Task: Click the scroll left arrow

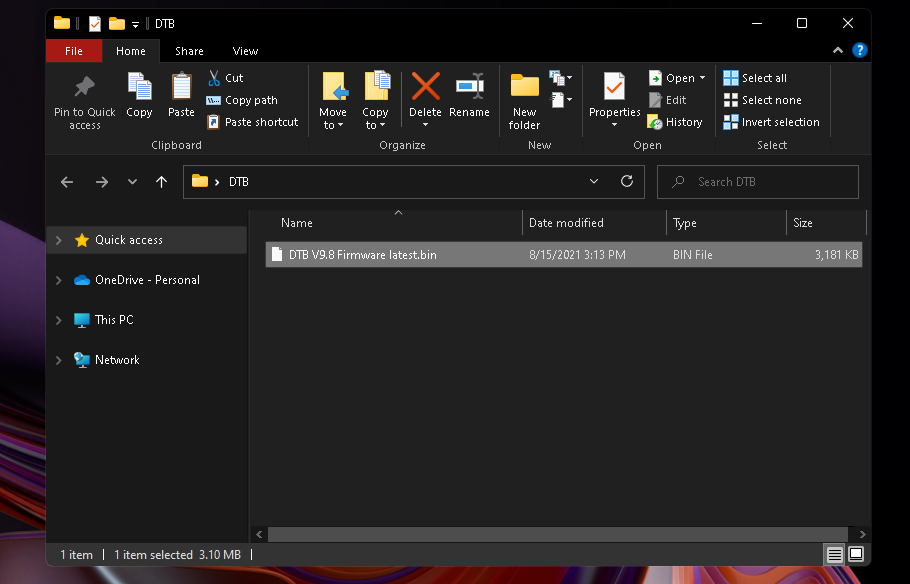Action: [259, 534]
